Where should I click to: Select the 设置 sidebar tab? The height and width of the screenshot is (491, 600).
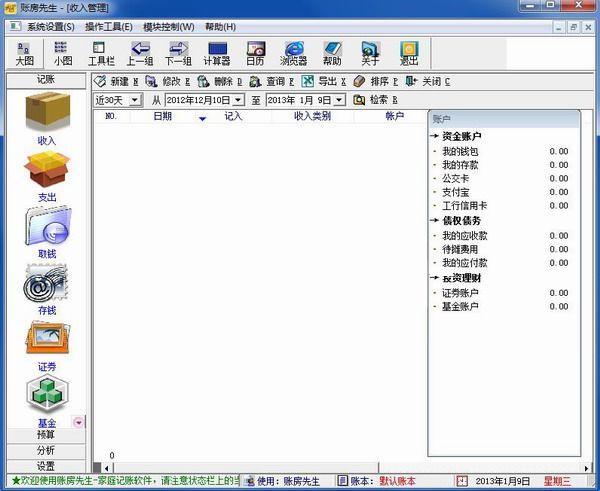(46, 467)
